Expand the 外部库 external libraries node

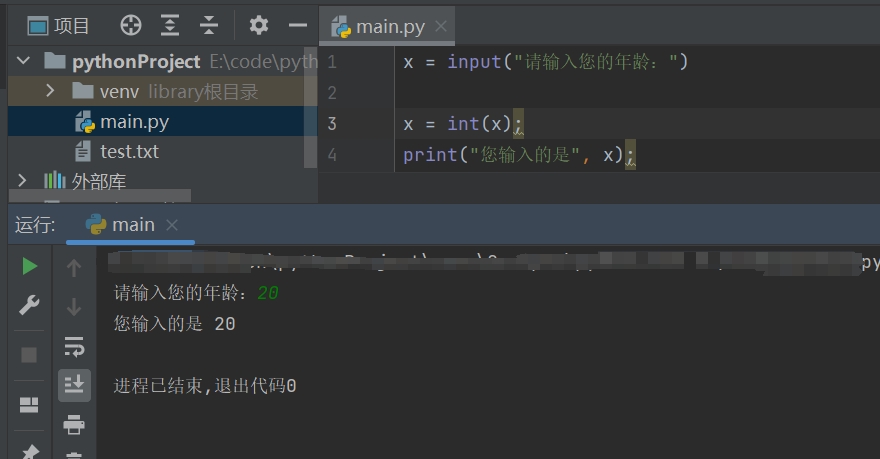22,181
